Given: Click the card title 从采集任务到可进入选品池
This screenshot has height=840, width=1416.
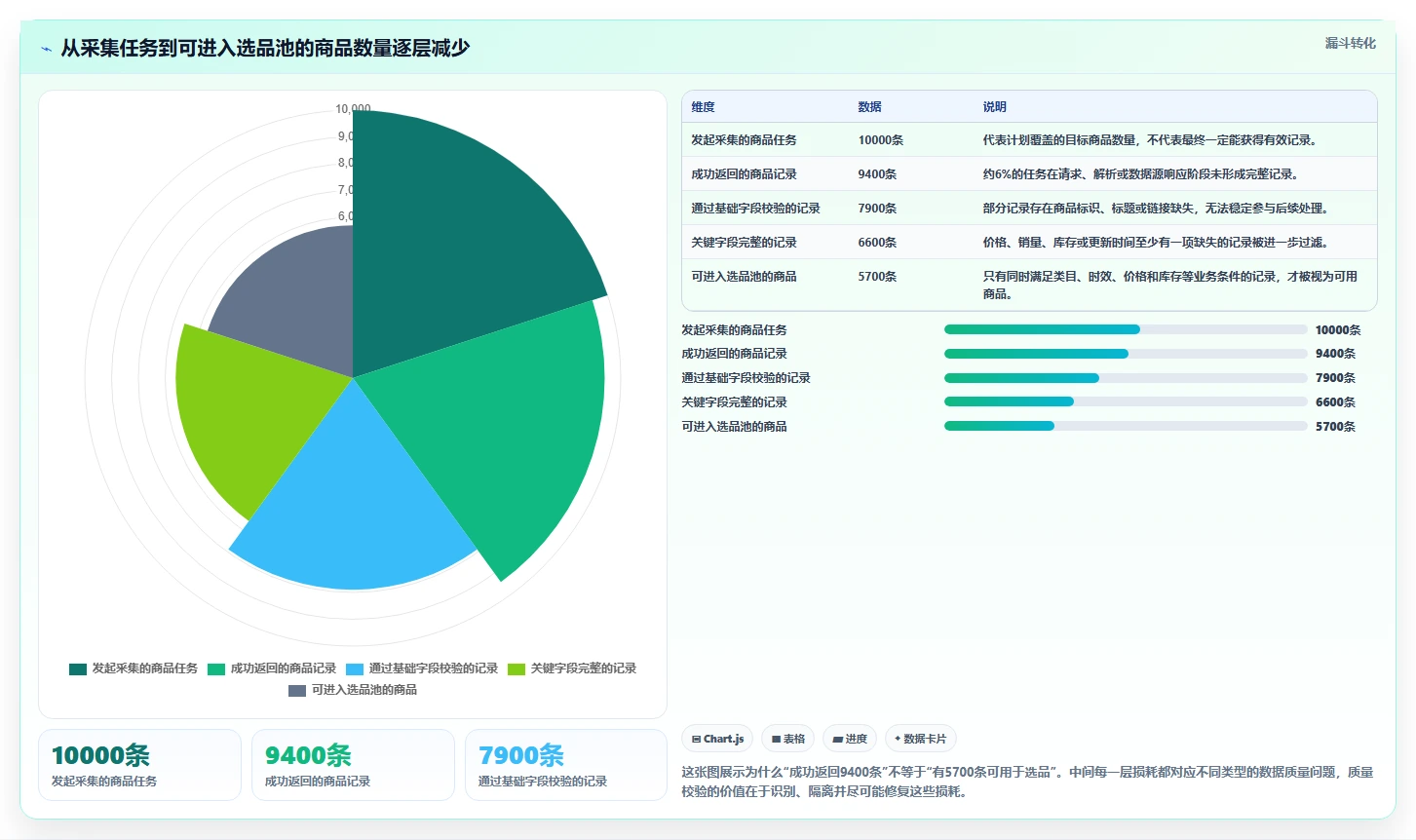Looking at the screenshot, I should (265, 48).
